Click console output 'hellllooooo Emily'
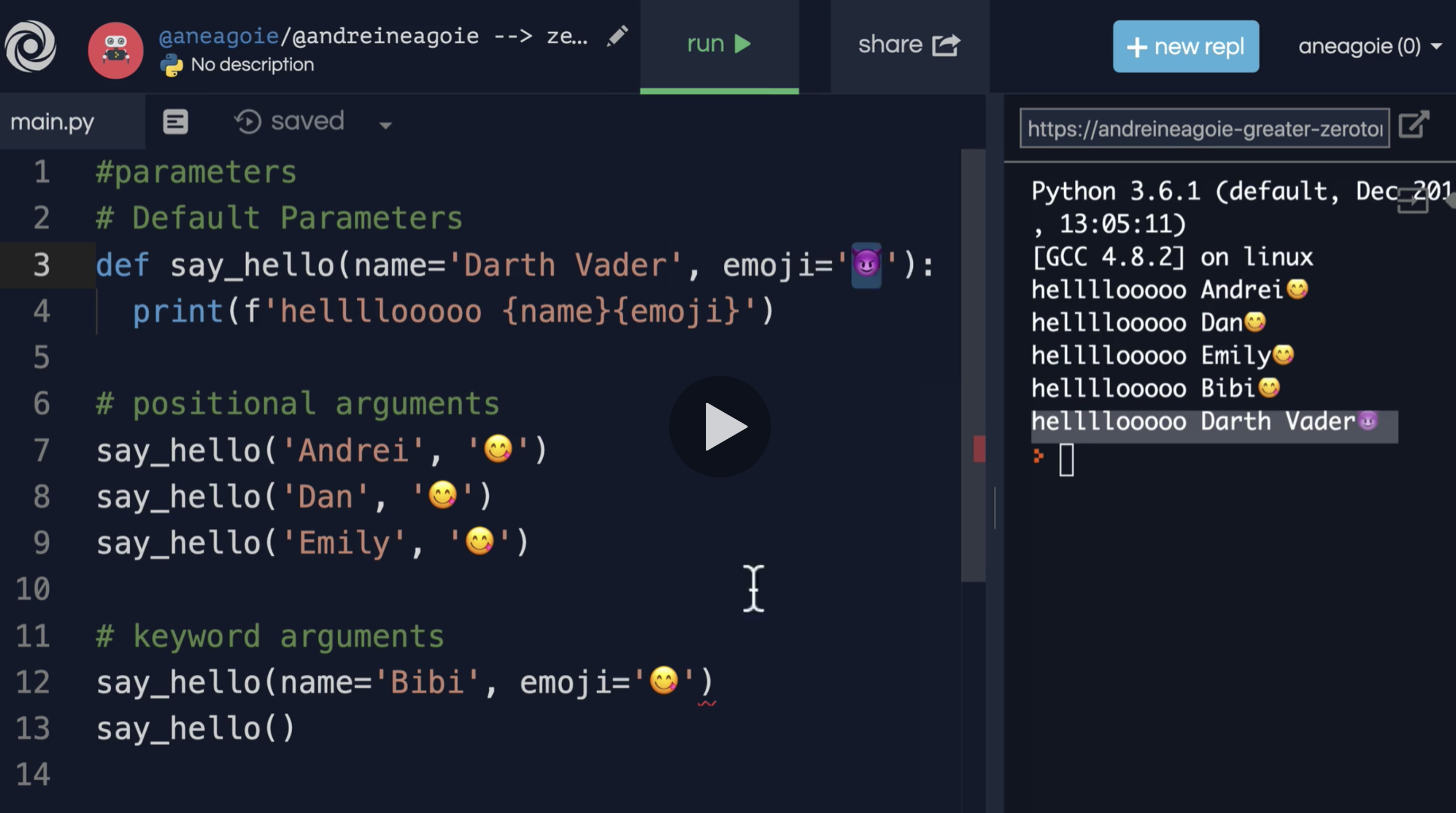 pos(1163,355)
